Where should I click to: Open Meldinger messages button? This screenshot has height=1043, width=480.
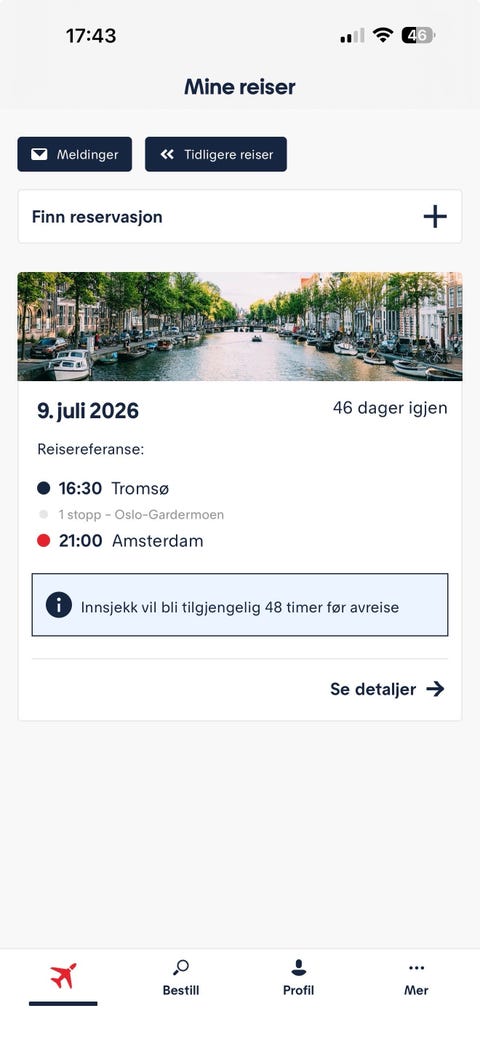tap(74, 154)
